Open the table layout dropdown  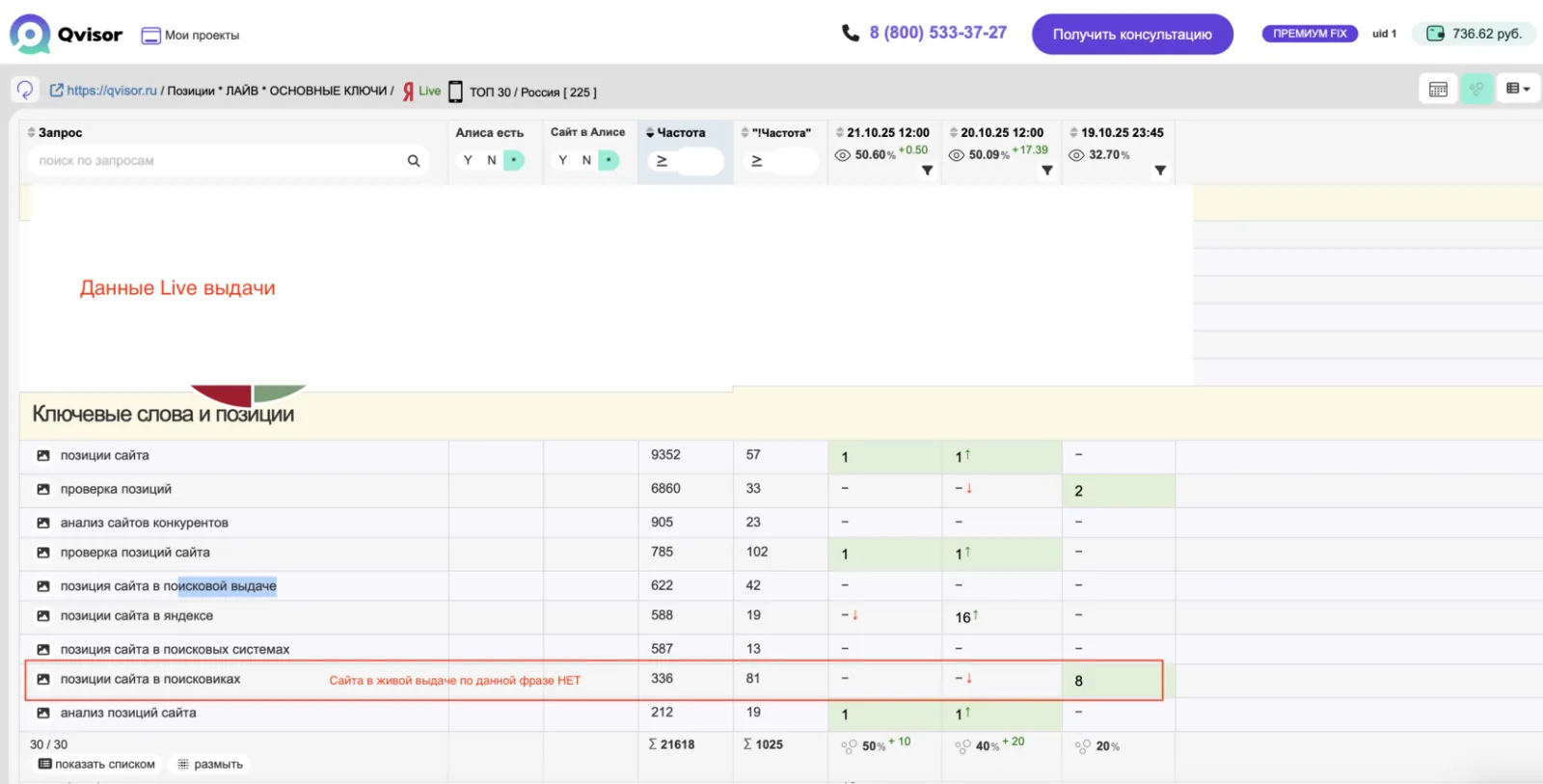point(1518,89)
